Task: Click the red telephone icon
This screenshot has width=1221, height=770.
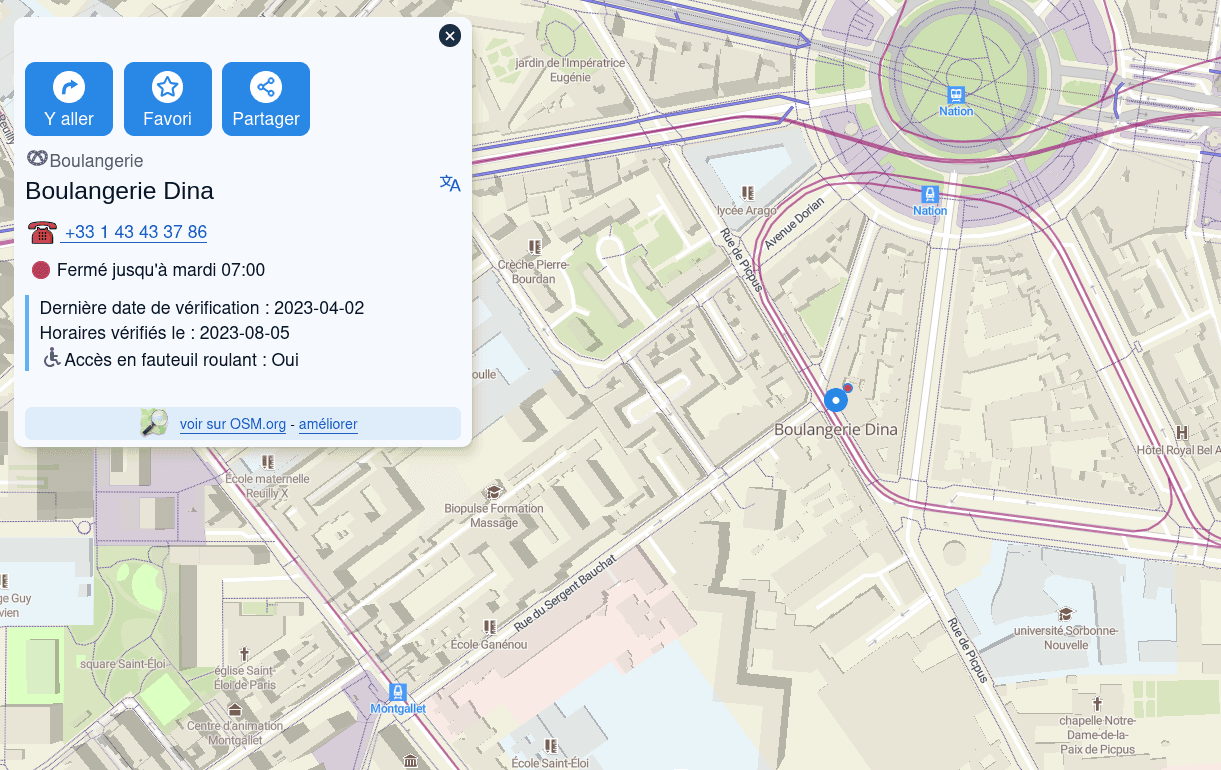Action: 42,232
